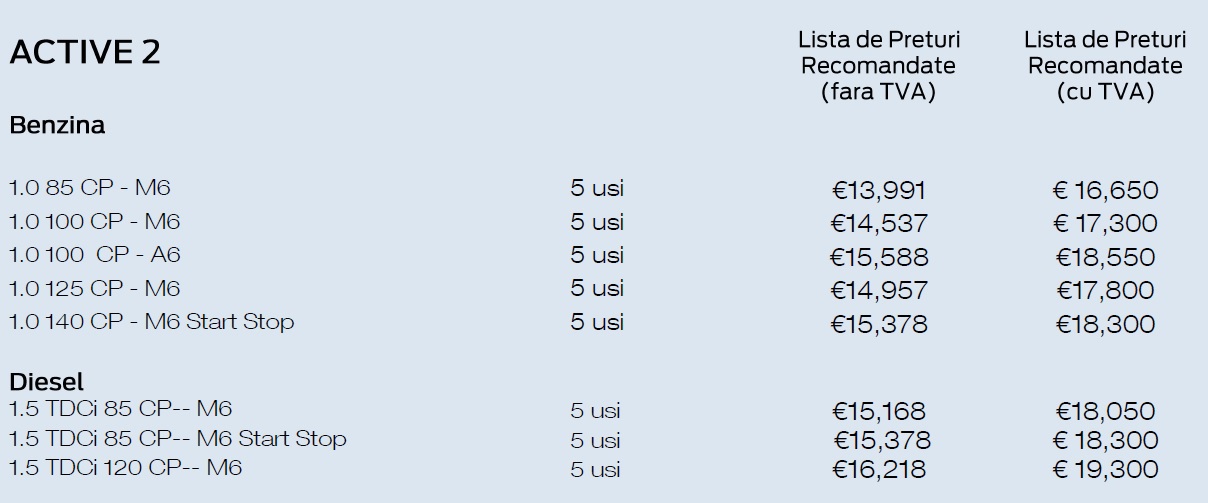Click the €13,991 price

point(879,190)
